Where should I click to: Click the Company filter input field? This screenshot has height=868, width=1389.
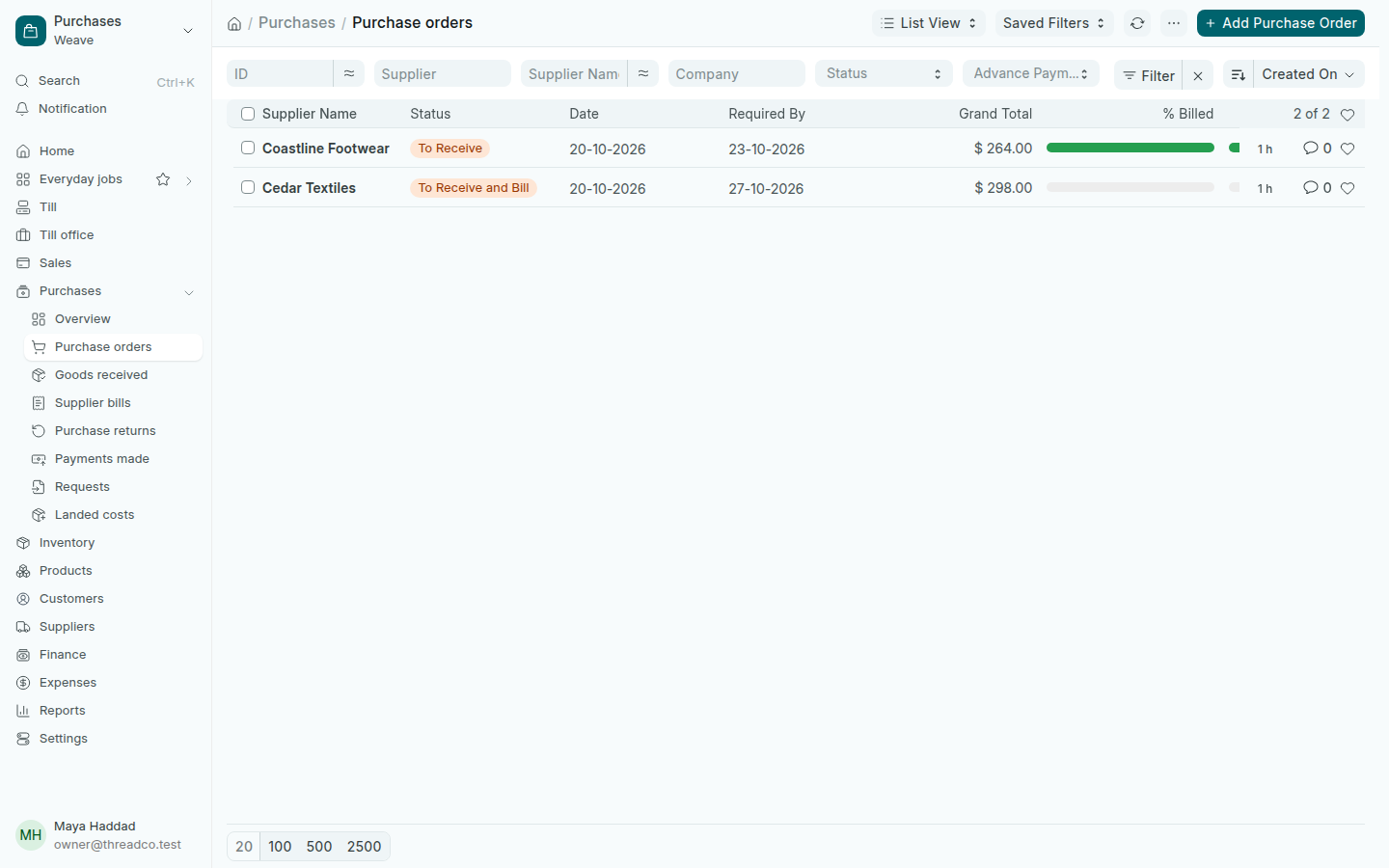tap(737, 73)
